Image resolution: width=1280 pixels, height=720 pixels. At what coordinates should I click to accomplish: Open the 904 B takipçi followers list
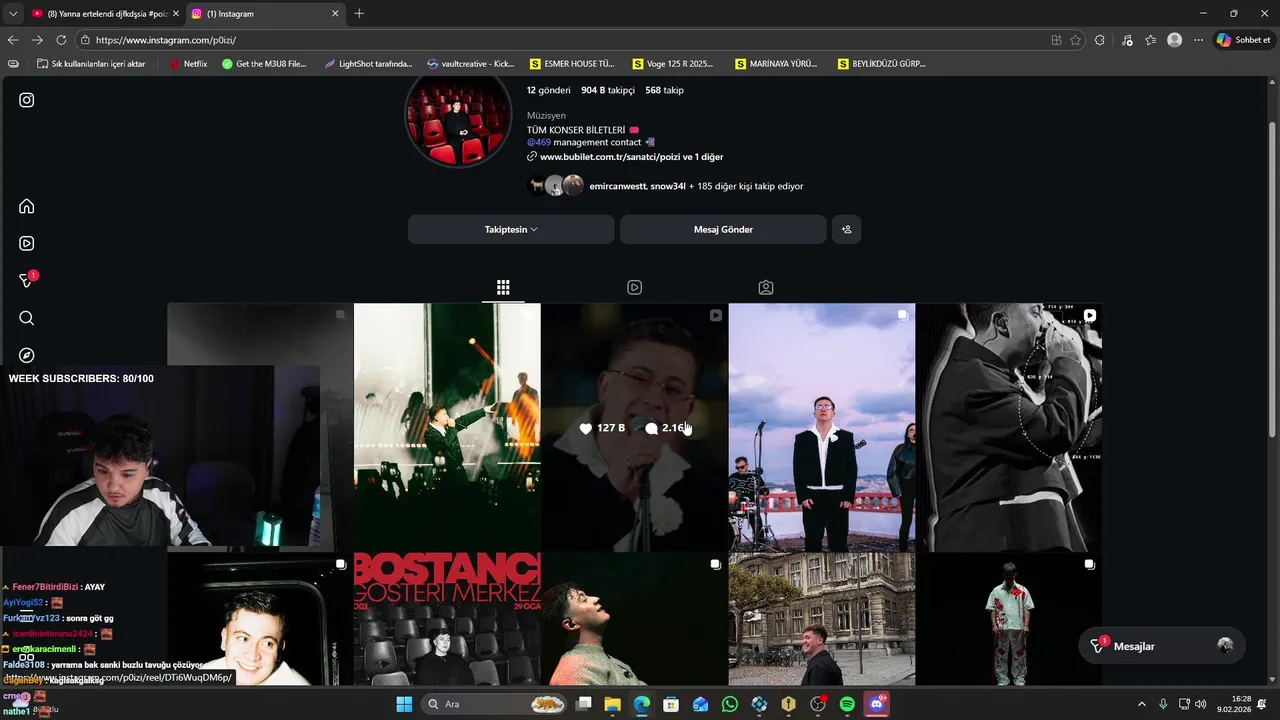608,90
